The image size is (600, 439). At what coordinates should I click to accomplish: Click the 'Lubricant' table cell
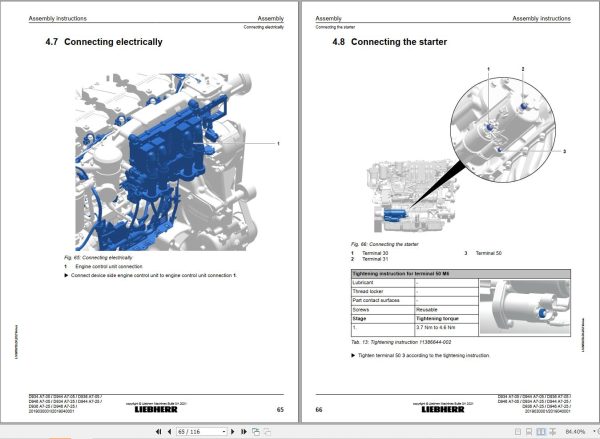pos(383,283)
